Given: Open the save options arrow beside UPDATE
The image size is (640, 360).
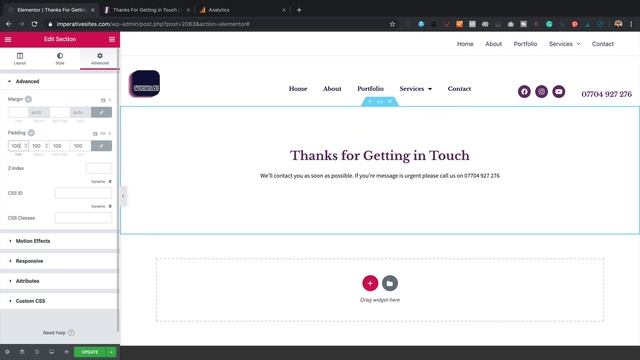Looking at the screenshot, I should tap(111, 352).
